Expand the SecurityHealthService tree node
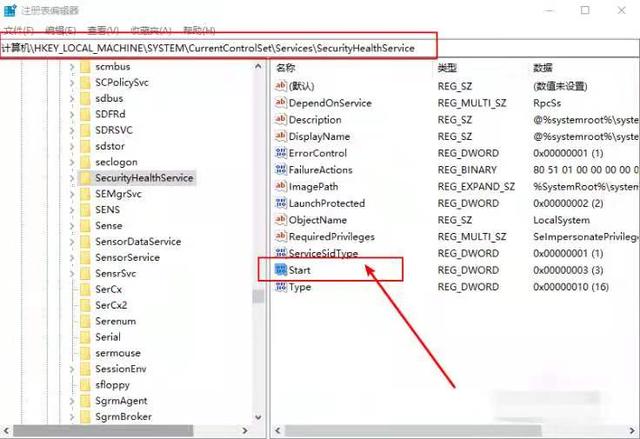This screenshot has width=640, height=439. [72, 178]
